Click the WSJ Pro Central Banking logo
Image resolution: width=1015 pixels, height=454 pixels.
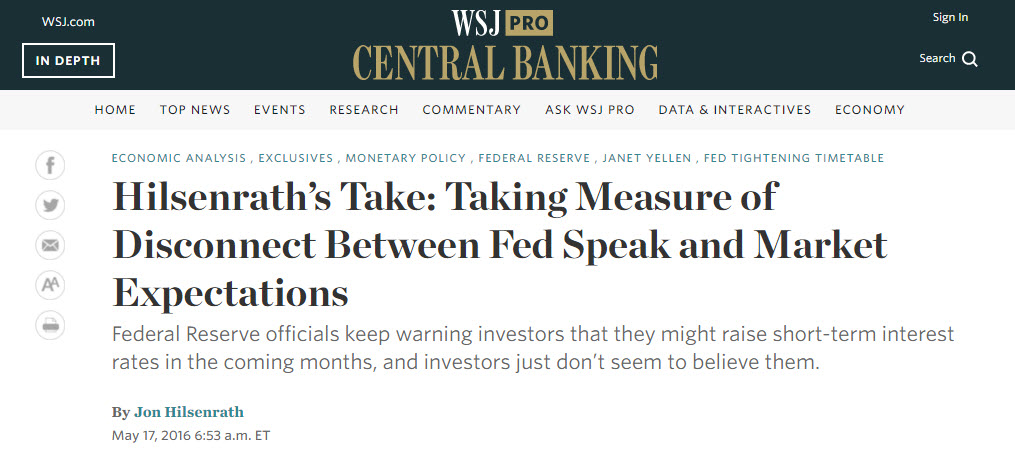tap(505, 45)
